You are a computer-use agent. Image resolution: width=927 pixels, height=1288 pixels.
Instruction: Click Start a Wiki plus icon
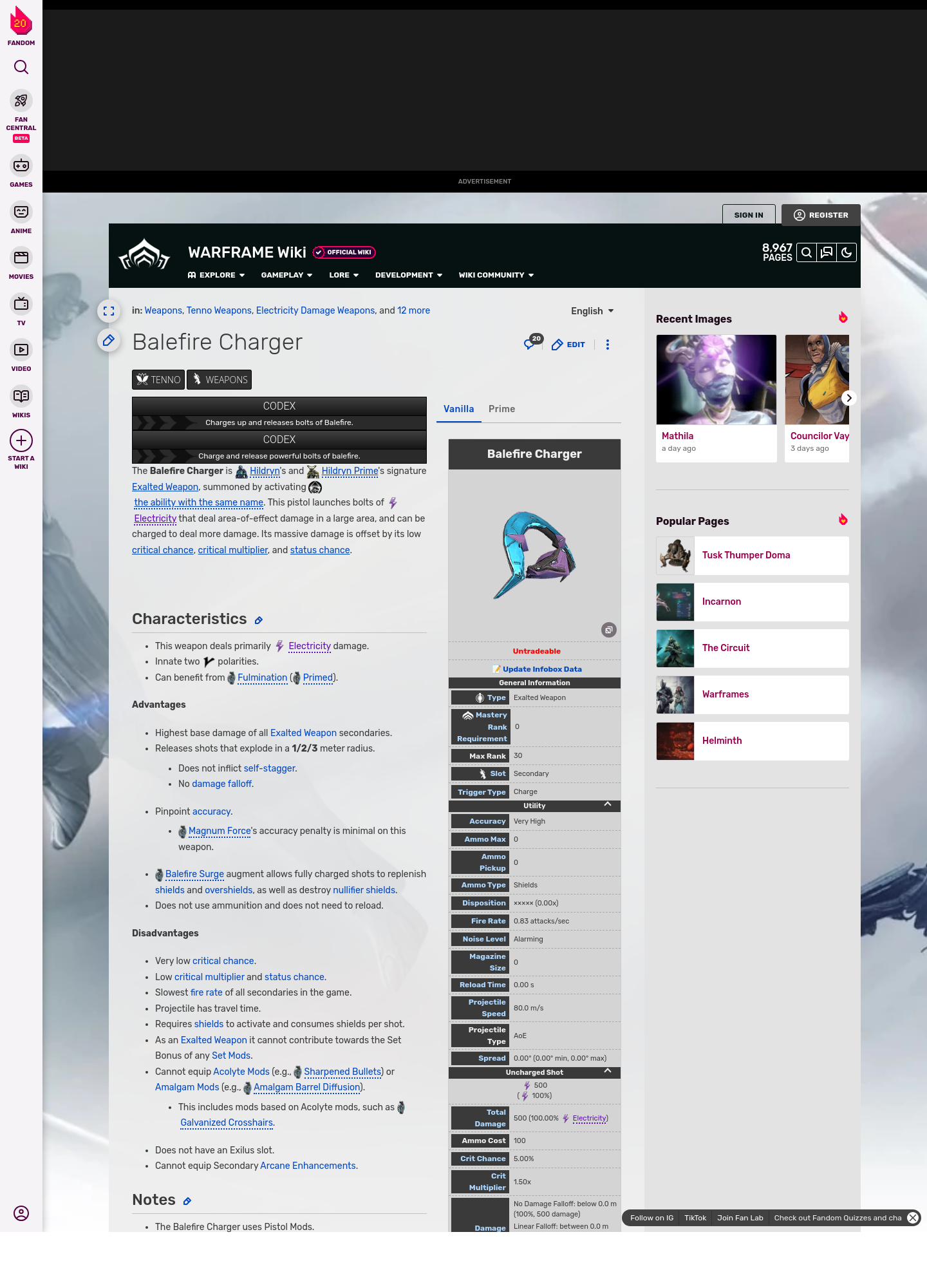21,440
